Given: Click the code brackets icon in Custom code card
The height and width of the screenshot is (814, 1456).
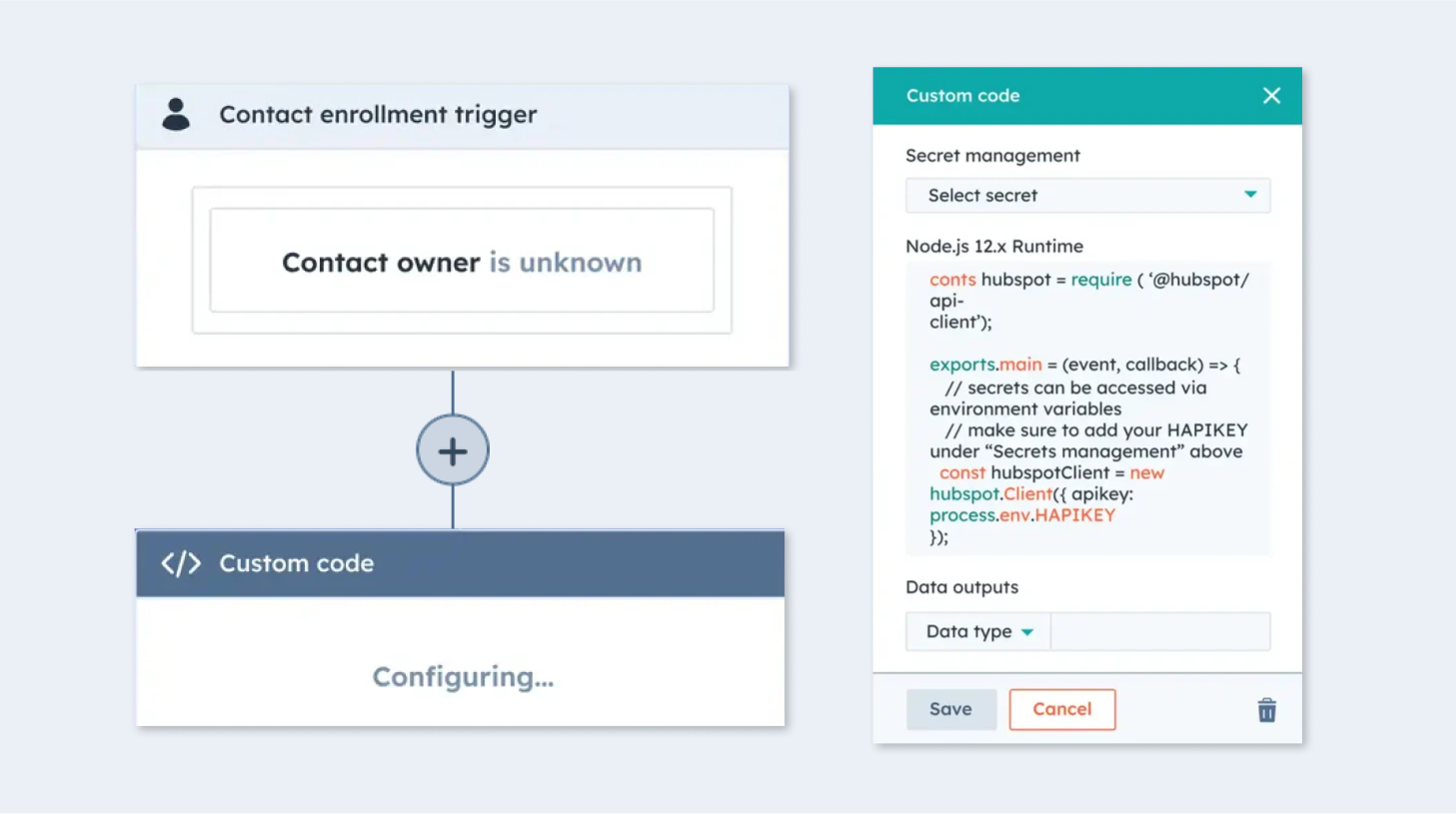Looking at the screenshot, I should (x=181, y=563).
